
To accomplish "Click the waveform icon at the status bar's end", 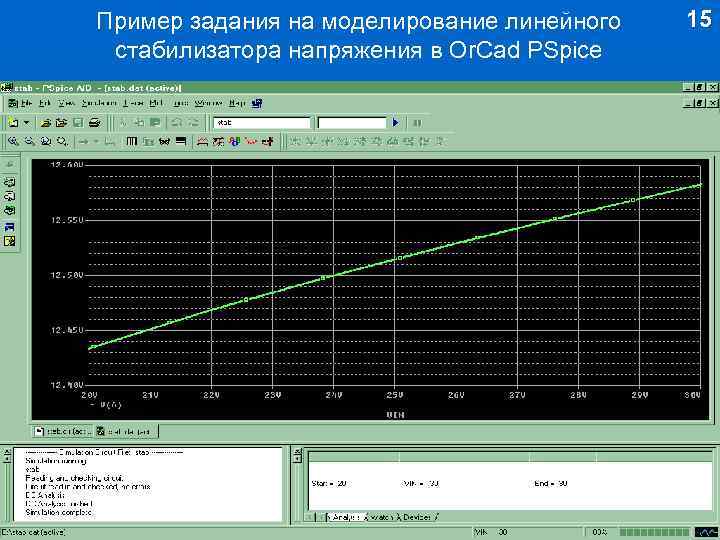I will point(705,532).
